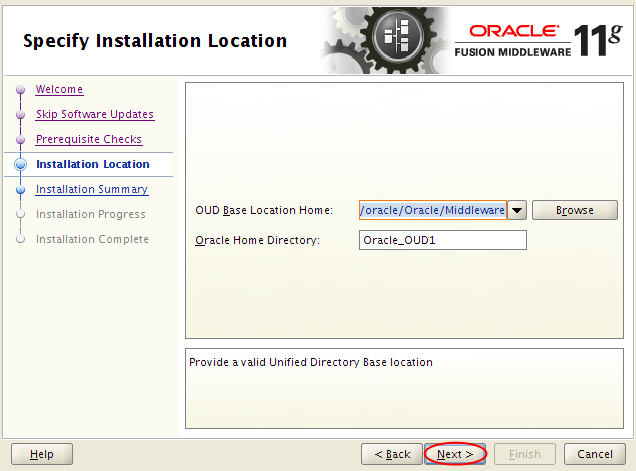636x471 pixels.
Task: Click the Installation Progress step label
Action: point(91,214)
